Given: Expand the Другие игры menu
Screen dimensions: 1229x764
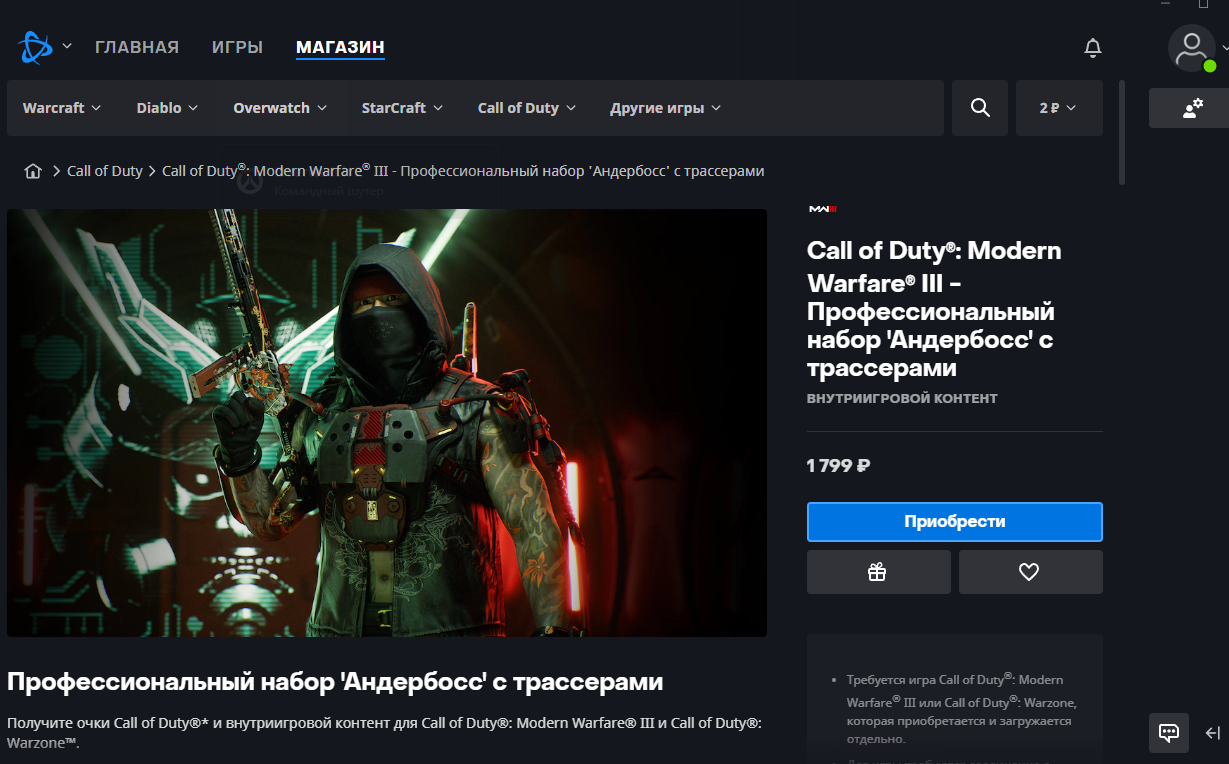Looking at the screenshot, I should click(x=665, y=108).
